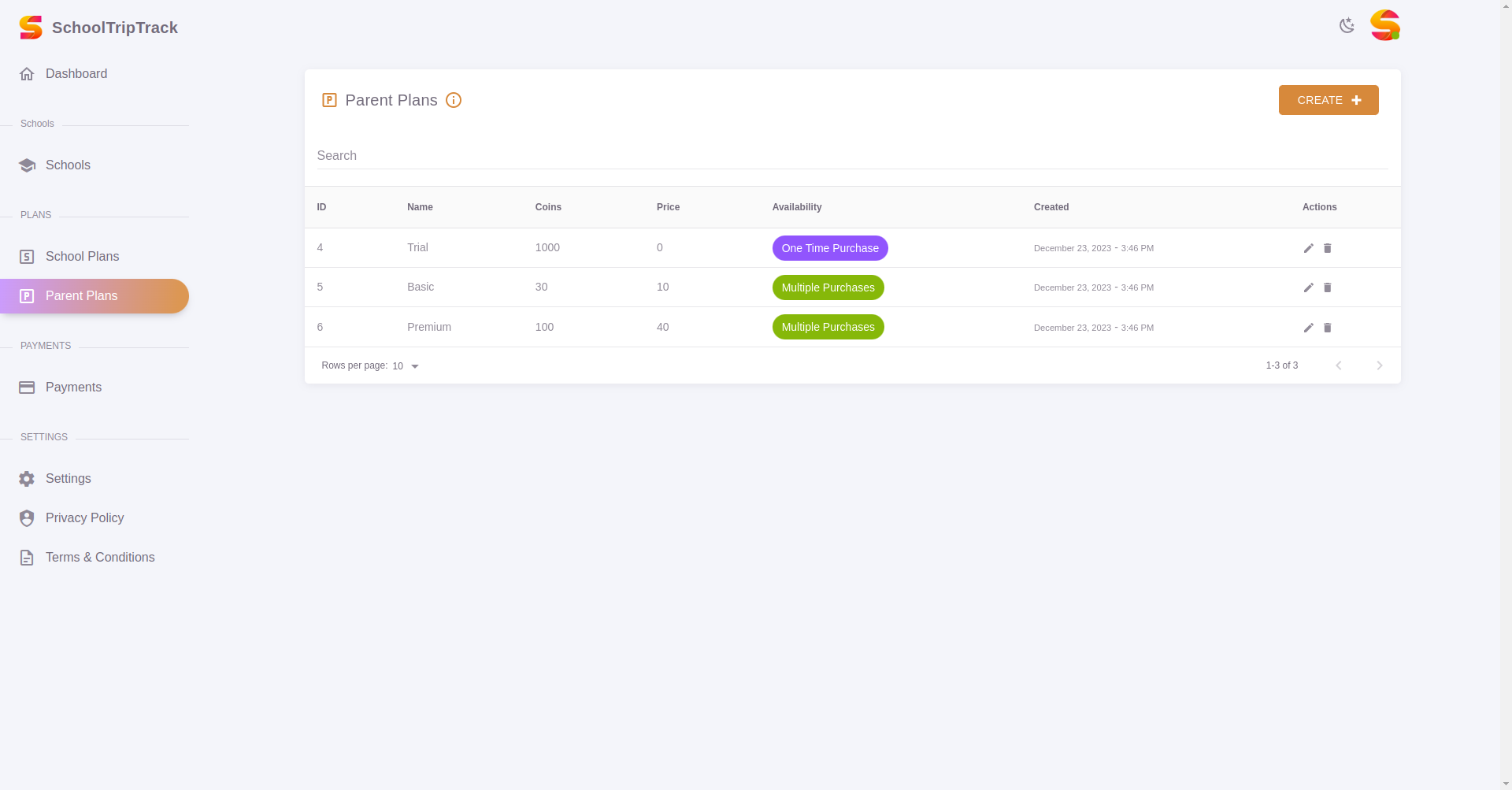The width and height of the screenshot is (1512, 790).
Task: Delete the Basic plan row
Action: [x=1327, y=287]
